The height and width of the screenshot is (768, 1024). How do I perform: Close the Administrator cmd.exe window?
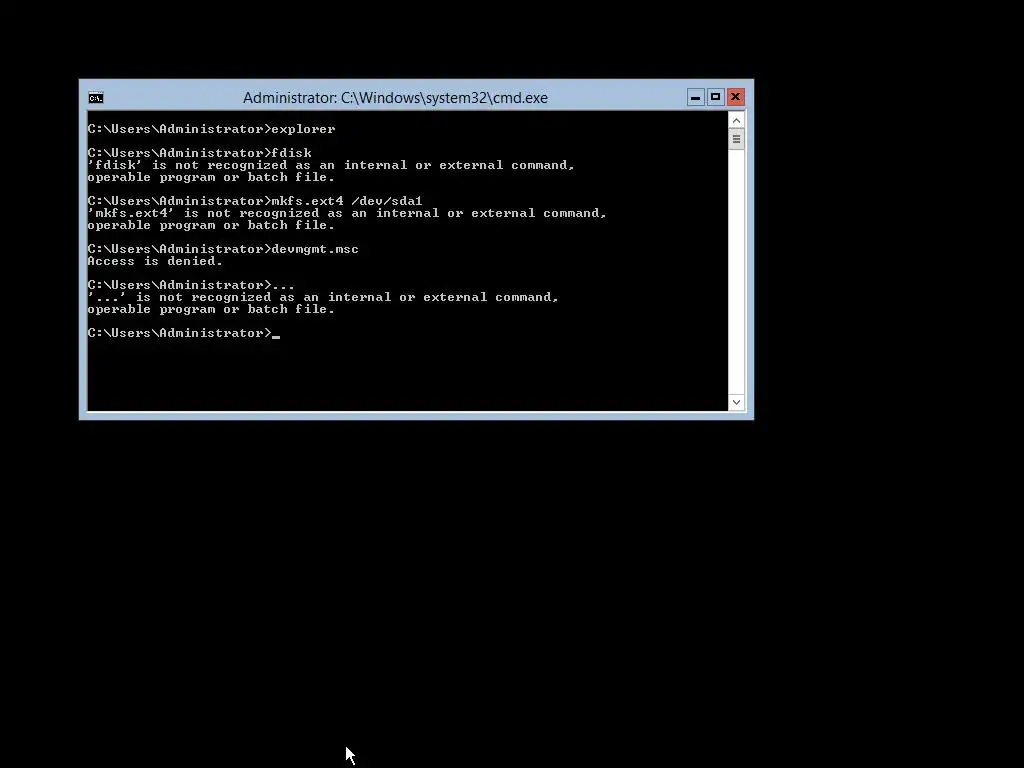tap(735, 97)
